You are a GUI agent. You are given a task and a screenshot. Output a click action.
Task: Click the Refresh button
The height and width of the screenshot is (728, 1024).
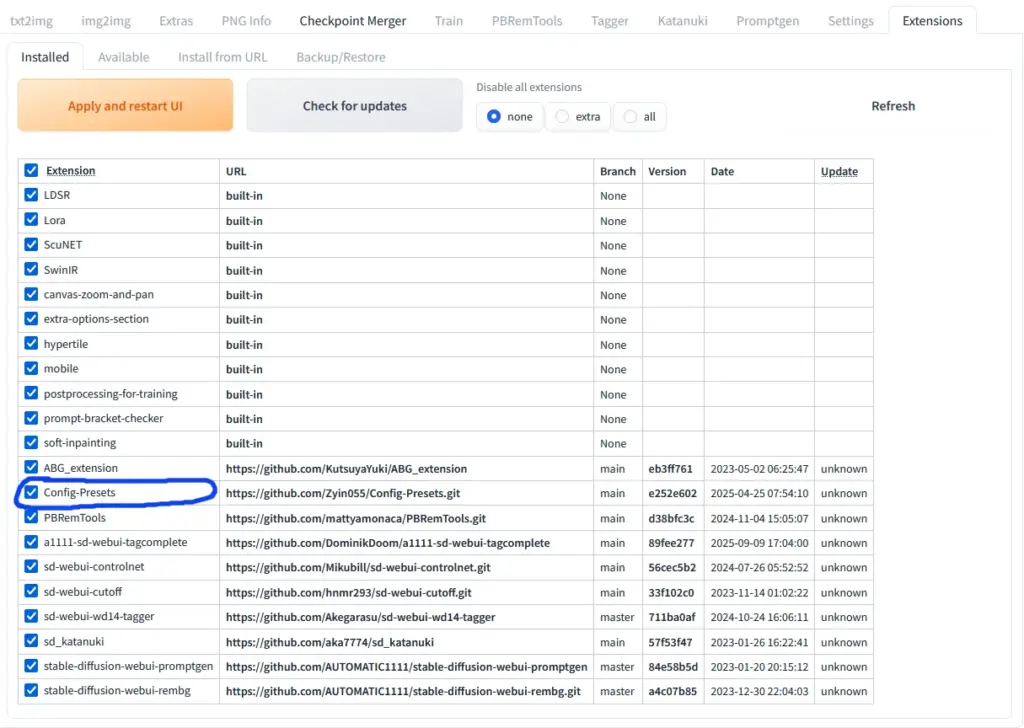pyautogui.click(x=893, y=105)
